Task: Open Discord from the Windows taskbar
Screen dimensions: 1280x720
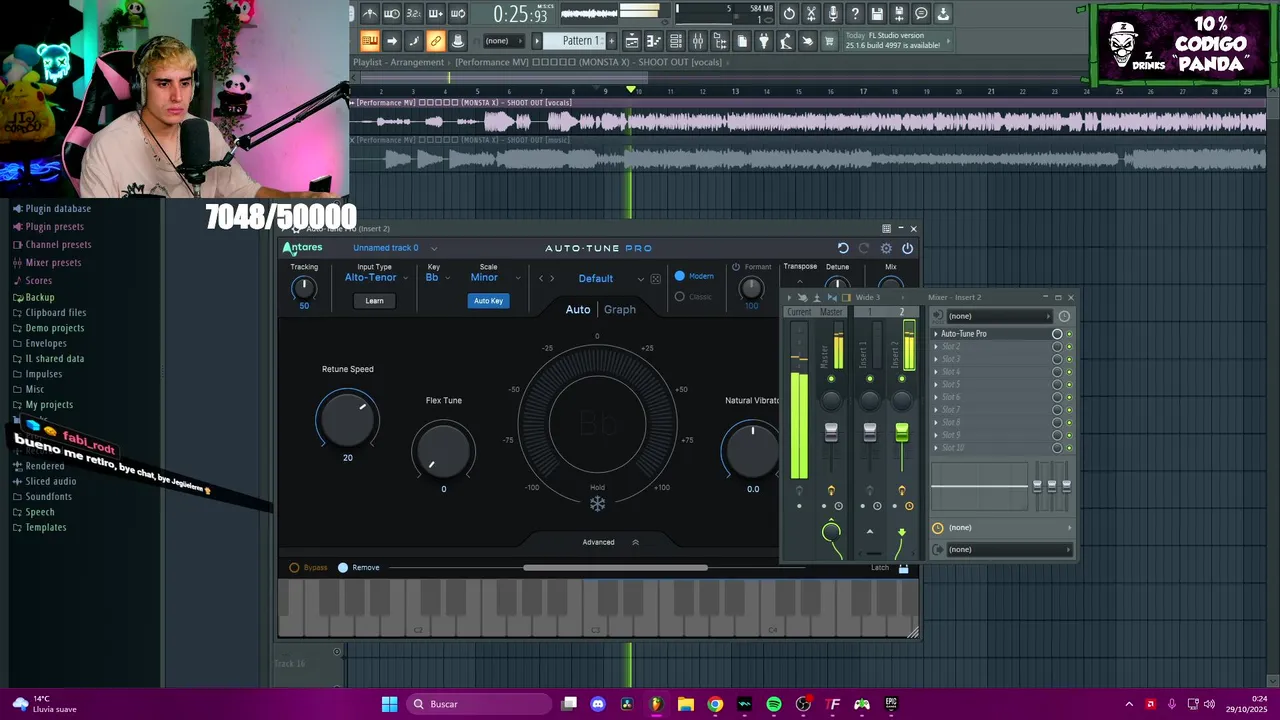Action: point(598,704)
